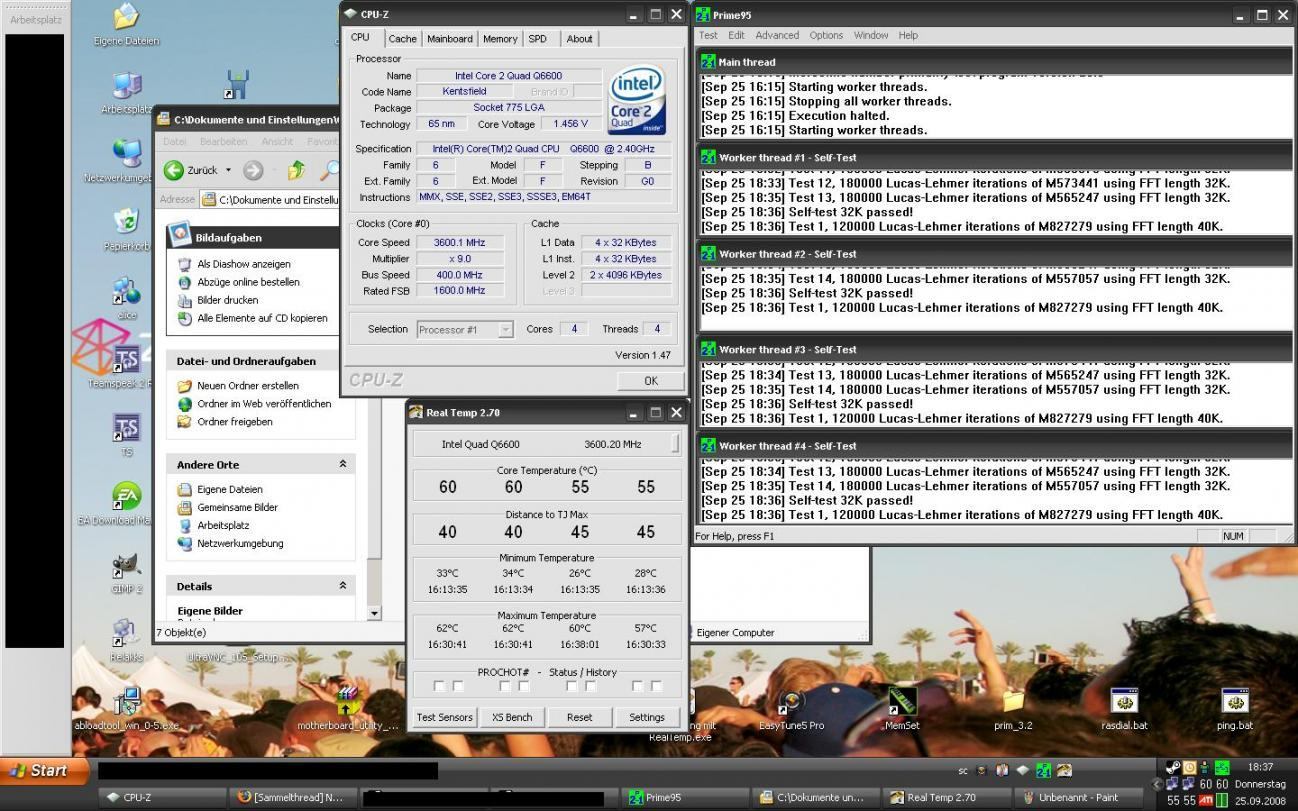1298x811 pixels.
Task: Open the About tab in CPU-Z
Action: tap(580, 39)
